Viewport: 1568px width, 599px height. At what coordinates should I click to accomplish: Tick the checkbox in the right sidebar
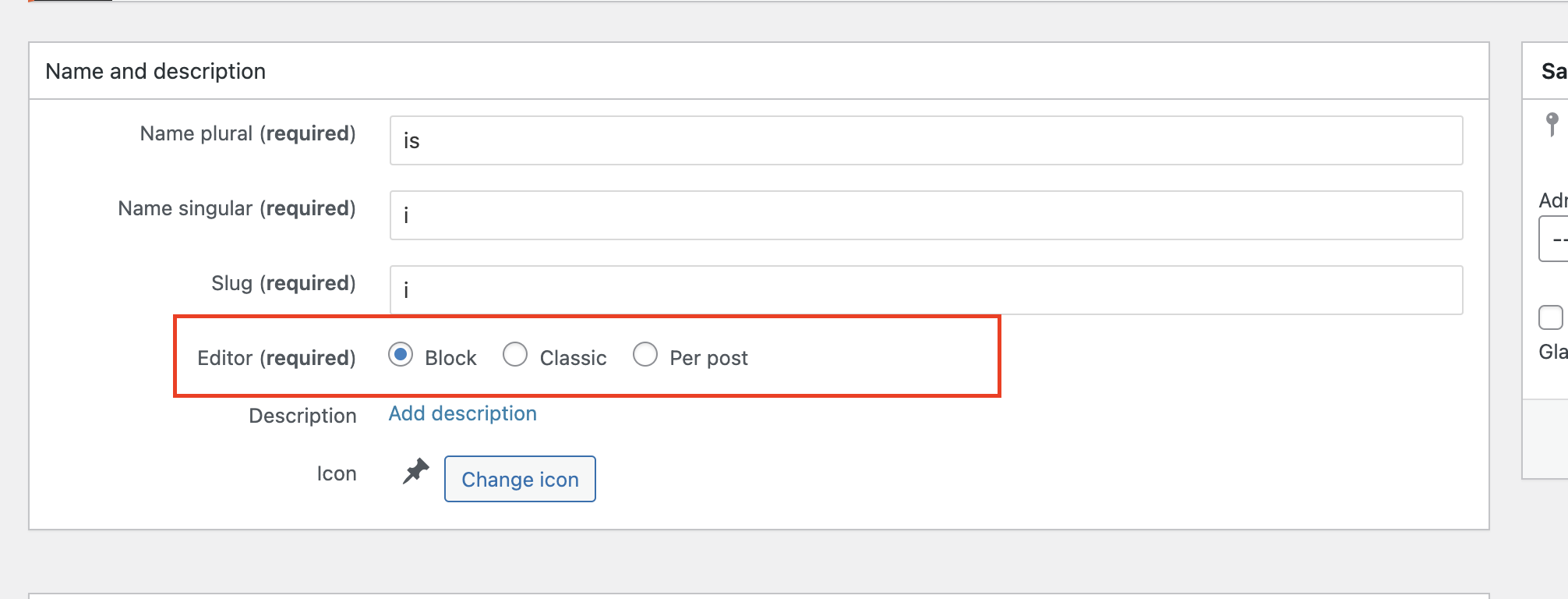click(1551, 317)
